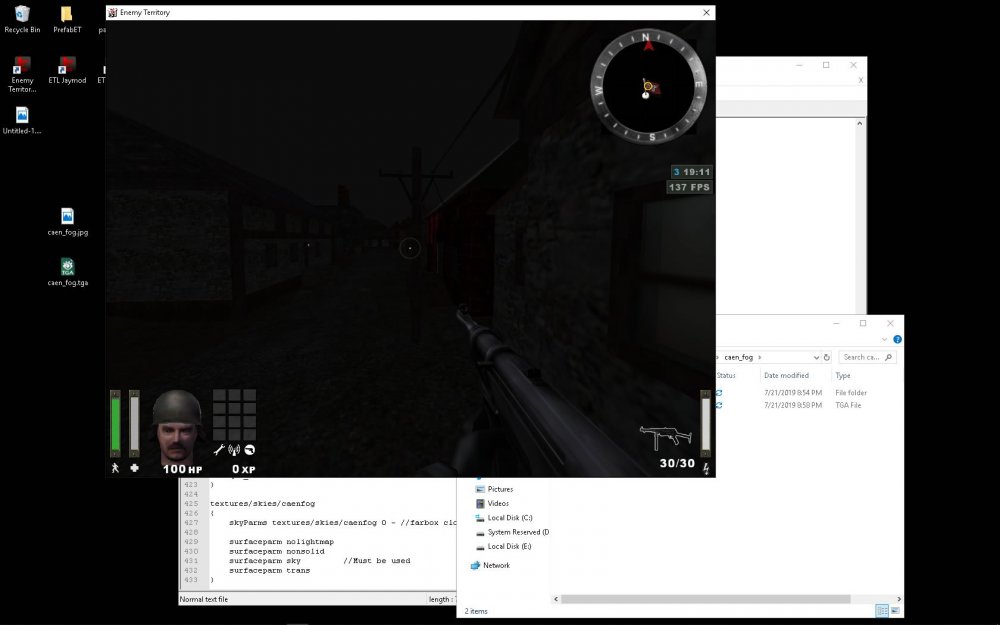This screenshot has width=1000, height=625.
Task: Open the PrefabET folder on desktop
Action: point(67,19)
